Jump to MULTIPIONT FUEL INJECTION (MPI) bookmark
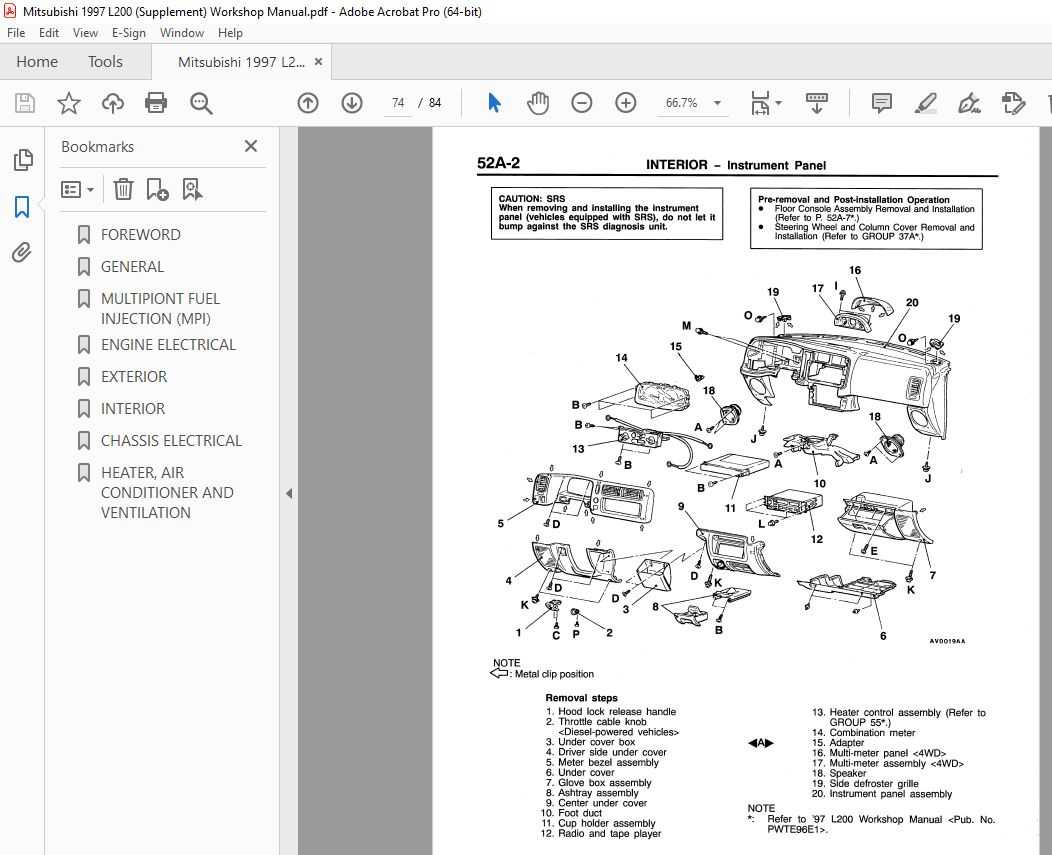The height and width of the screenshot is (855, 1052). coord(160,309)
